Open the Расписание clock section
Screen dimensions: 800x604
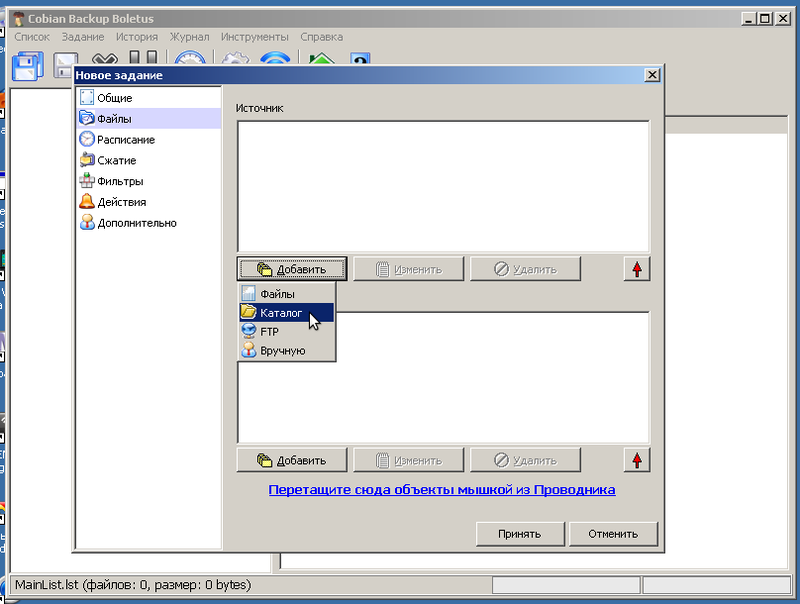pos(149,139)
